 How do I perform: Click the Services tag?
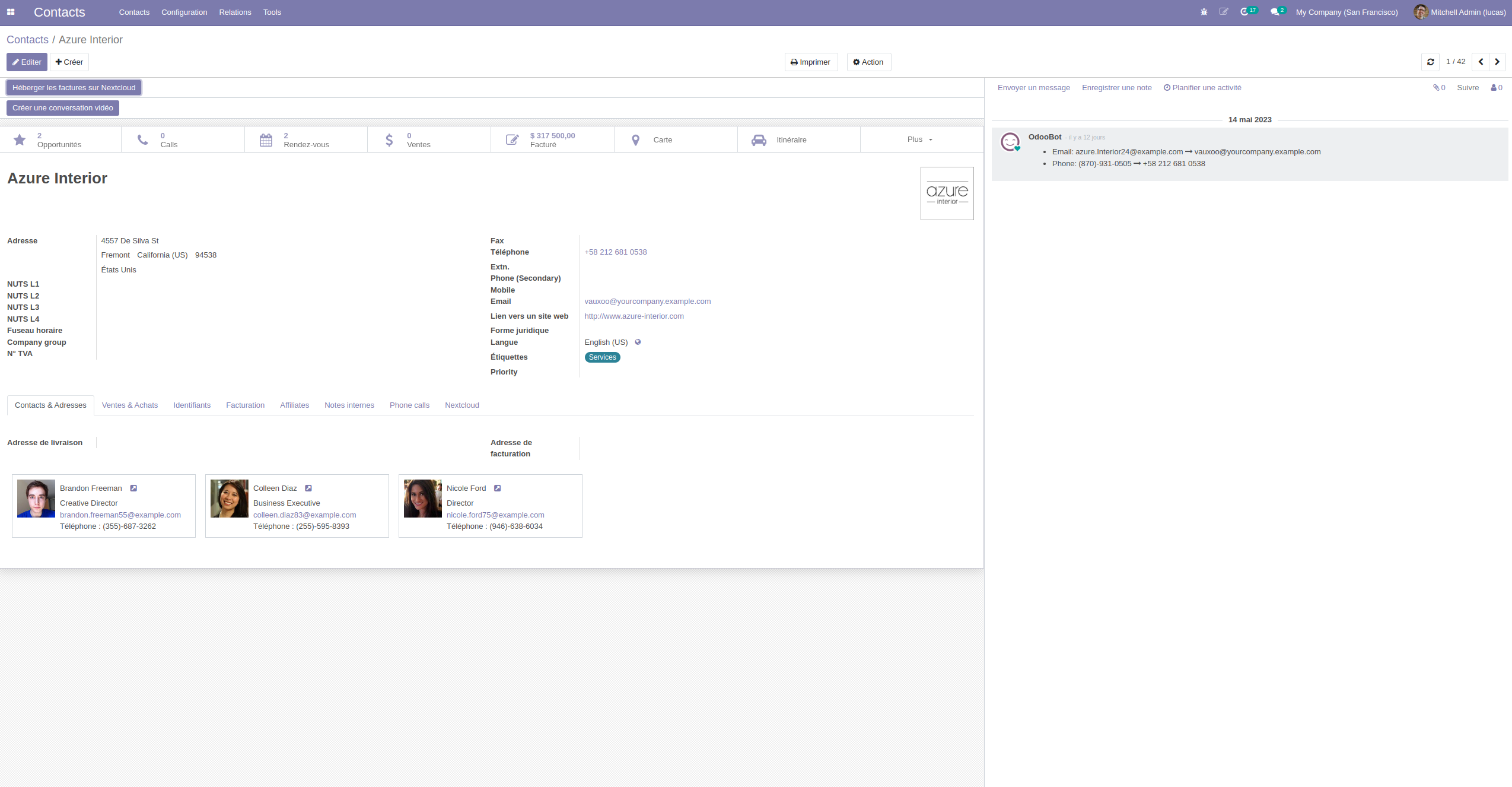click(602, 357)
